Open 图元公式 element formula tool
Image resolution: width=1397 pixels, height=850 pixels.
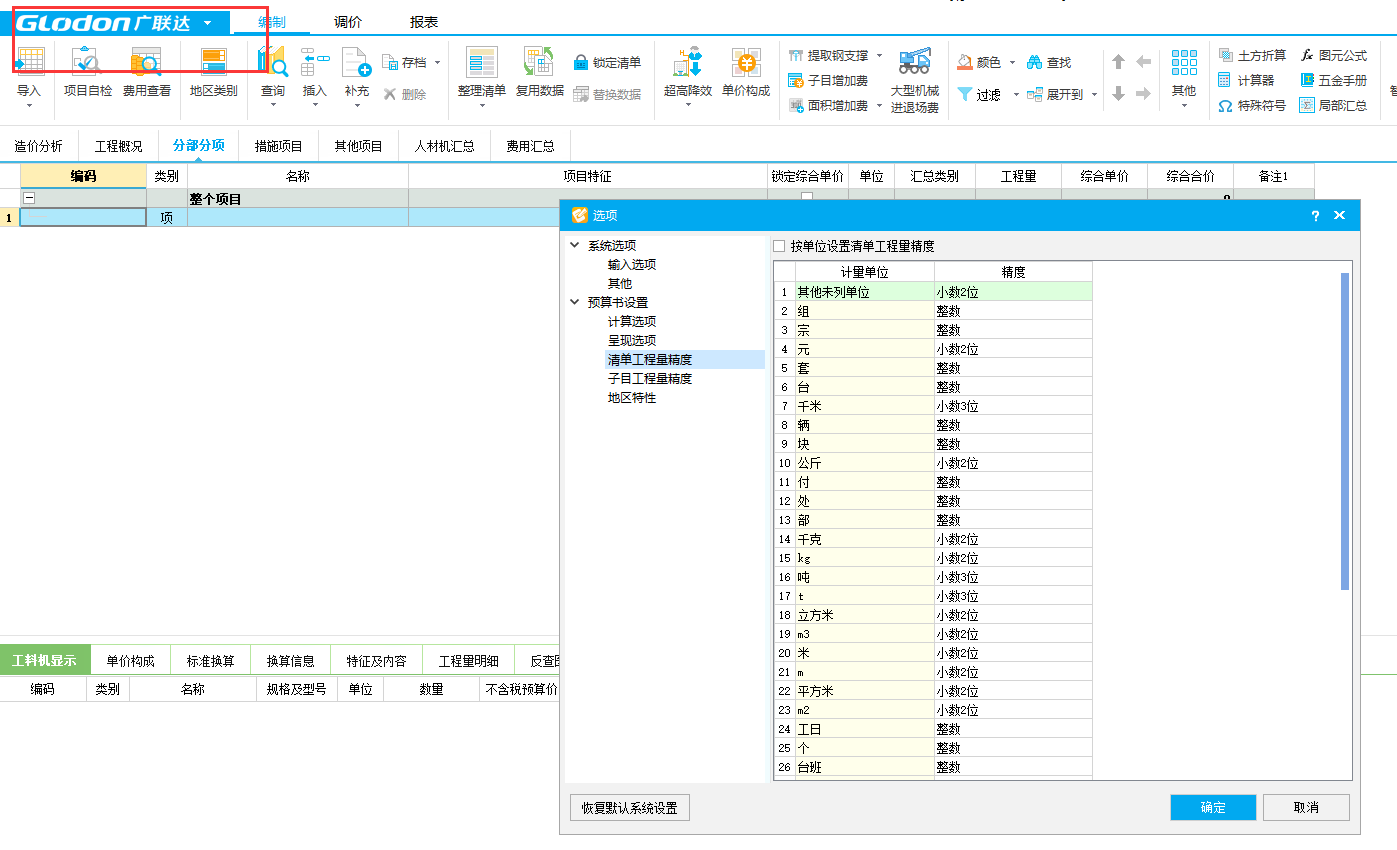pyautogui.click(x=1333, y=55)
